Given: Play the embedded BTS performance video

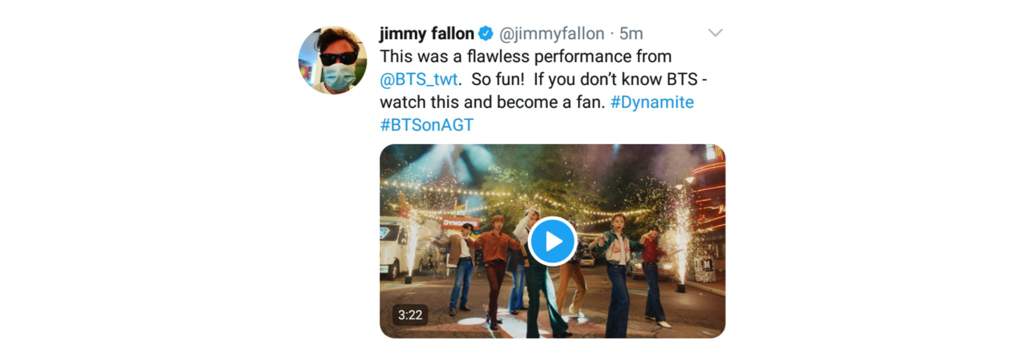Looking at the screenshot, I should tap(552, 241).
